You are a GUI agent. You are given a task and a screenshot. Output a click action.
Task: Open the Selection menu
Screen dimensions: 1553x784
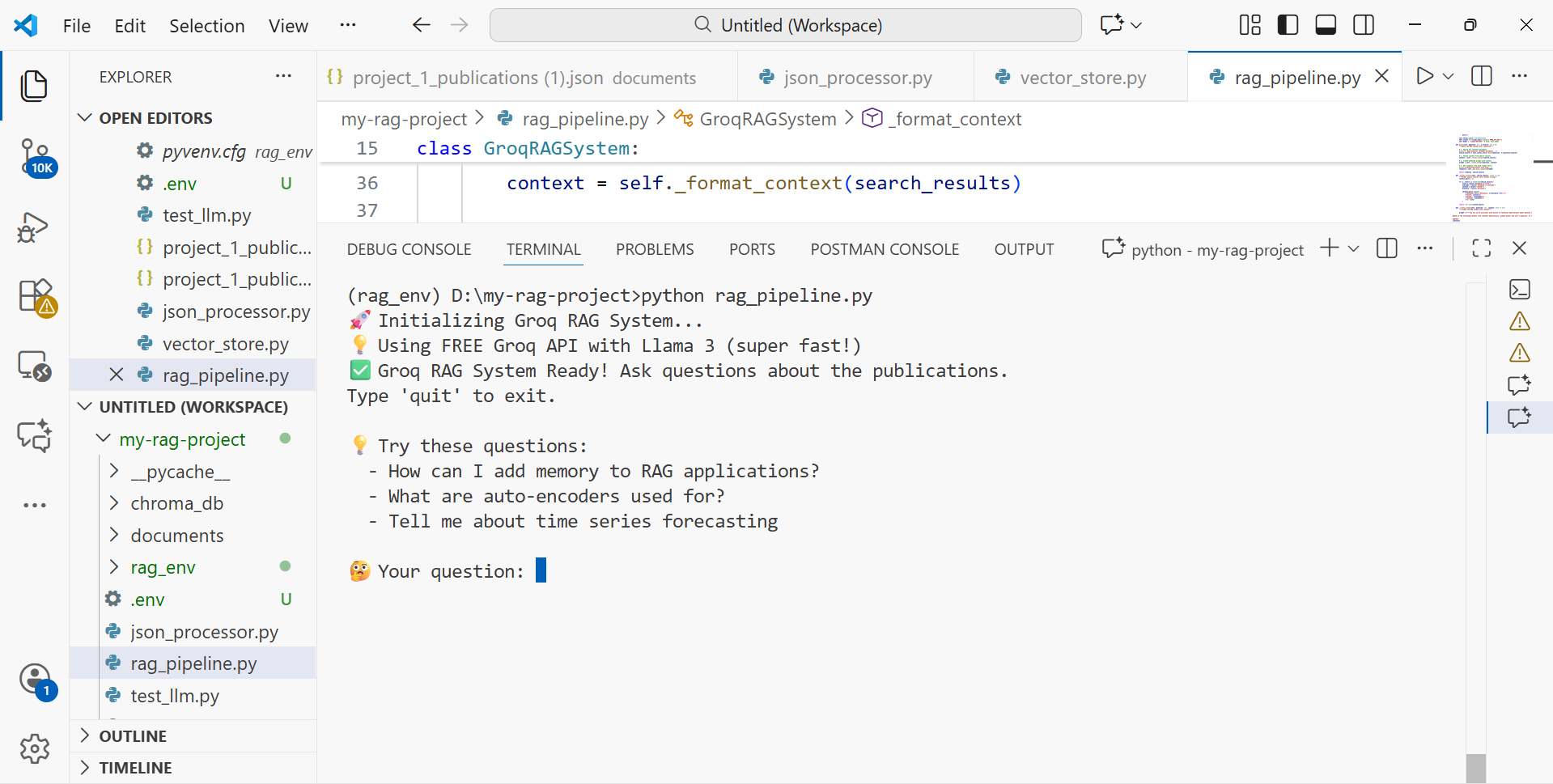(x=207, y=25)
